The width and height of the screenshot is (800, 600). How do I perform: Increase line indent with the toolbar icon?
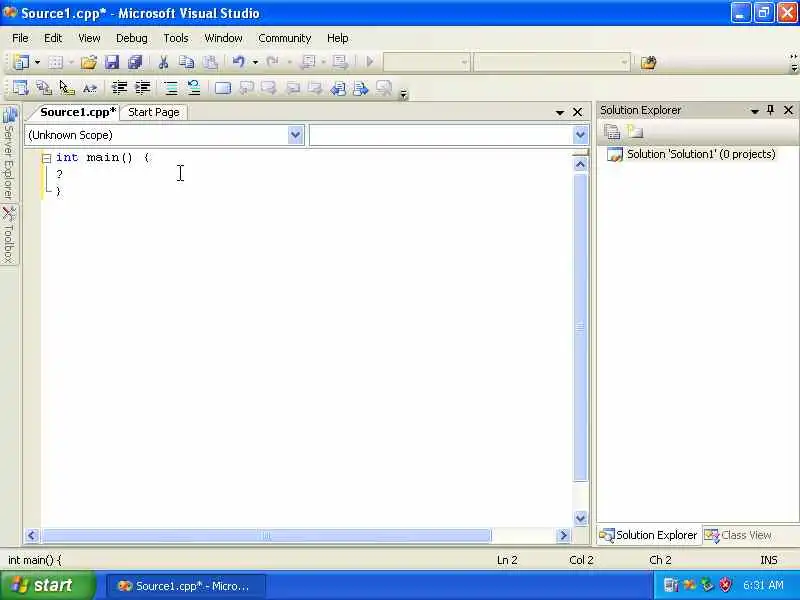point(143,88)
